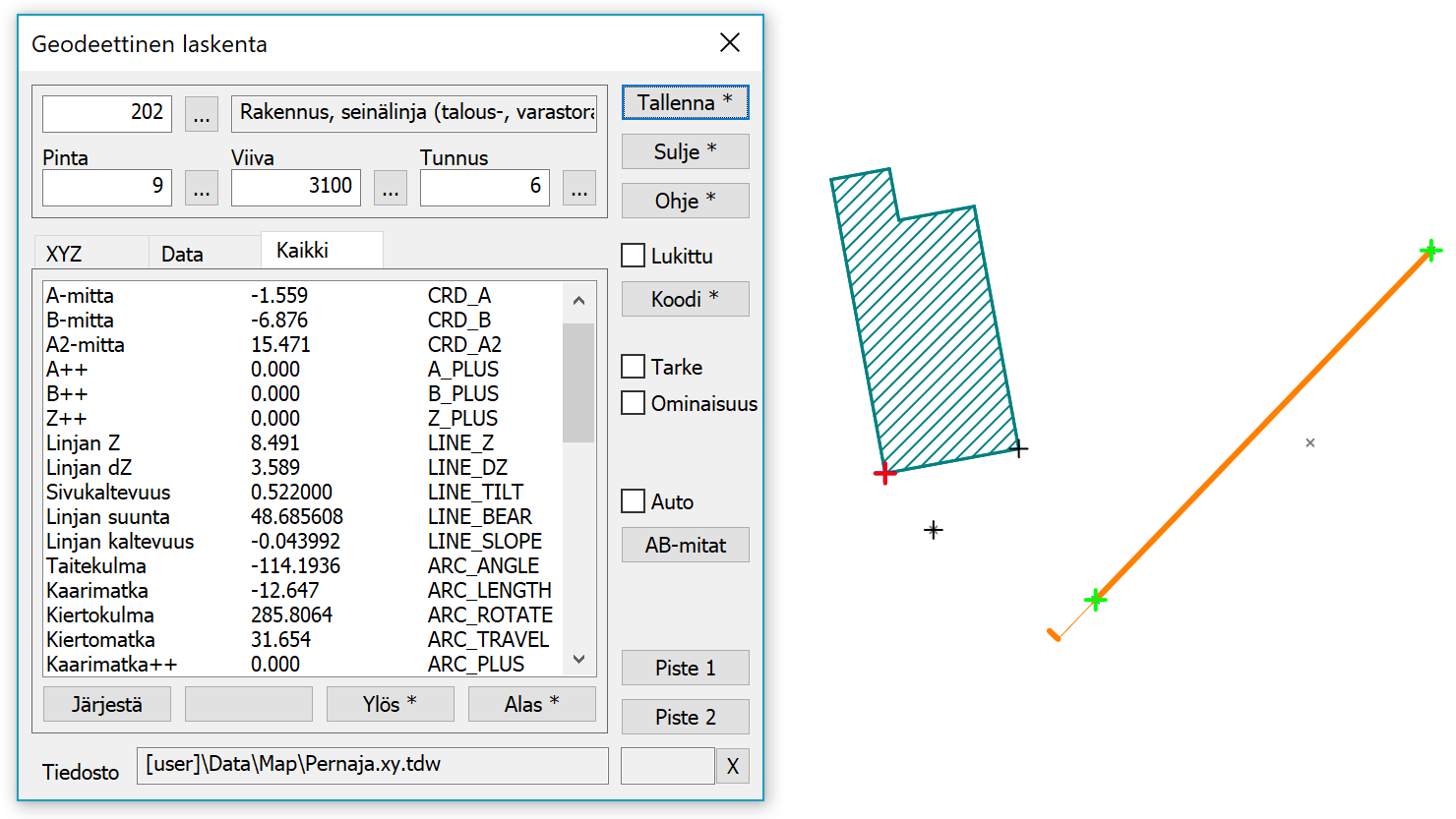Click the small gray x marker on the map
The image size is (1456, 819).
[x=1310, y=443]
